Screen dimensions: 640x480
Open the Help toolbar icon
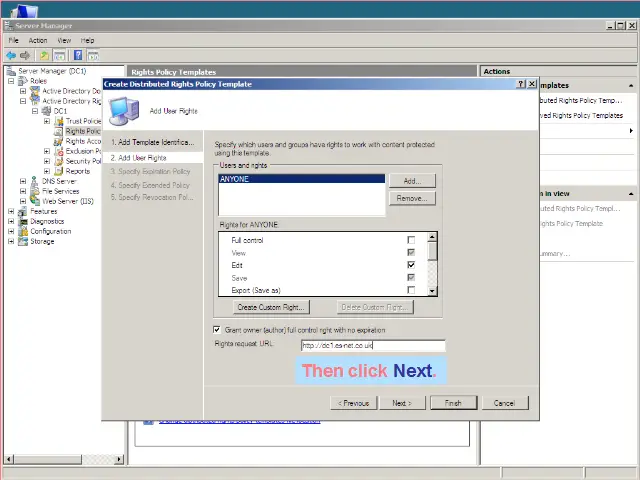(x=78, y=55)
